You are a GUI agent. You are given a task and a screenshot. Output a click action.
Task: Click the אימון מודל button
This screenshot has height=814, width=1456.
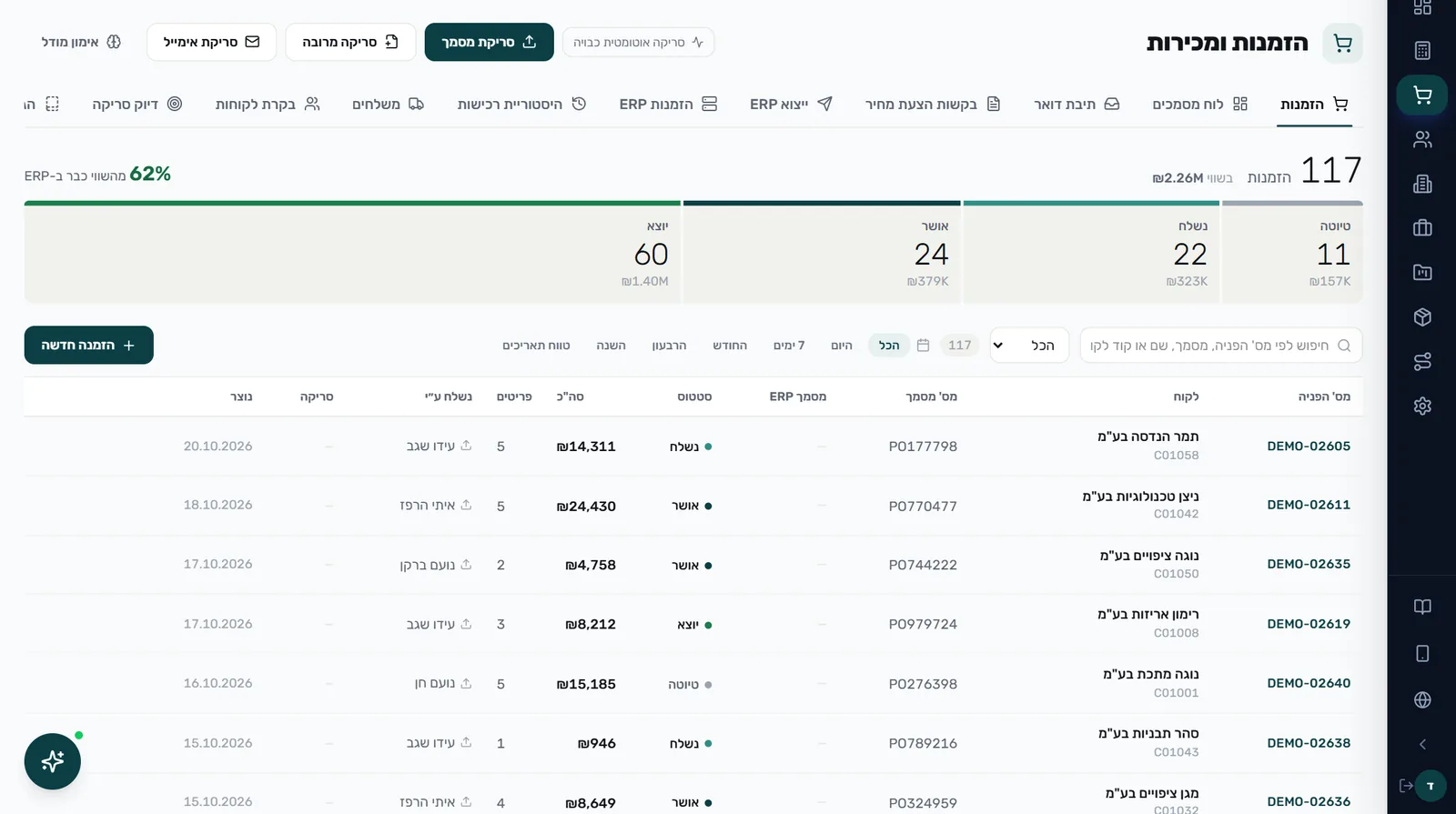[x=81, y=43]
